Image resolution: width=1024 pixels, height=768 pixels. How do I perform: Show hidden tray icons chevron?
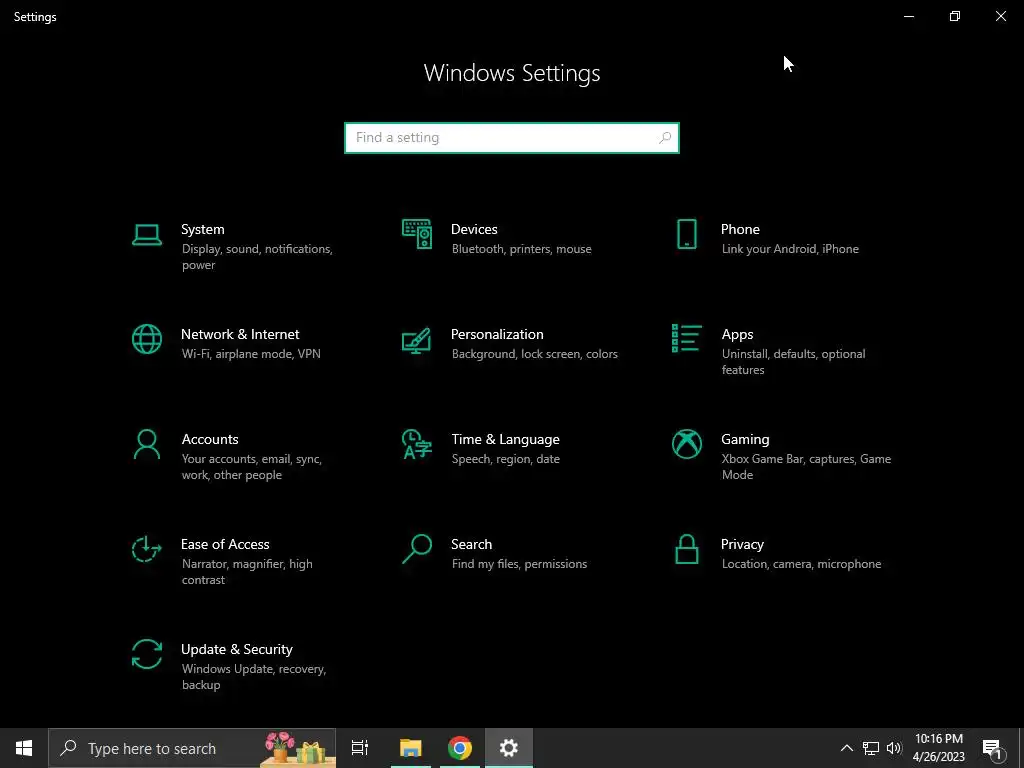coord(846,748)
